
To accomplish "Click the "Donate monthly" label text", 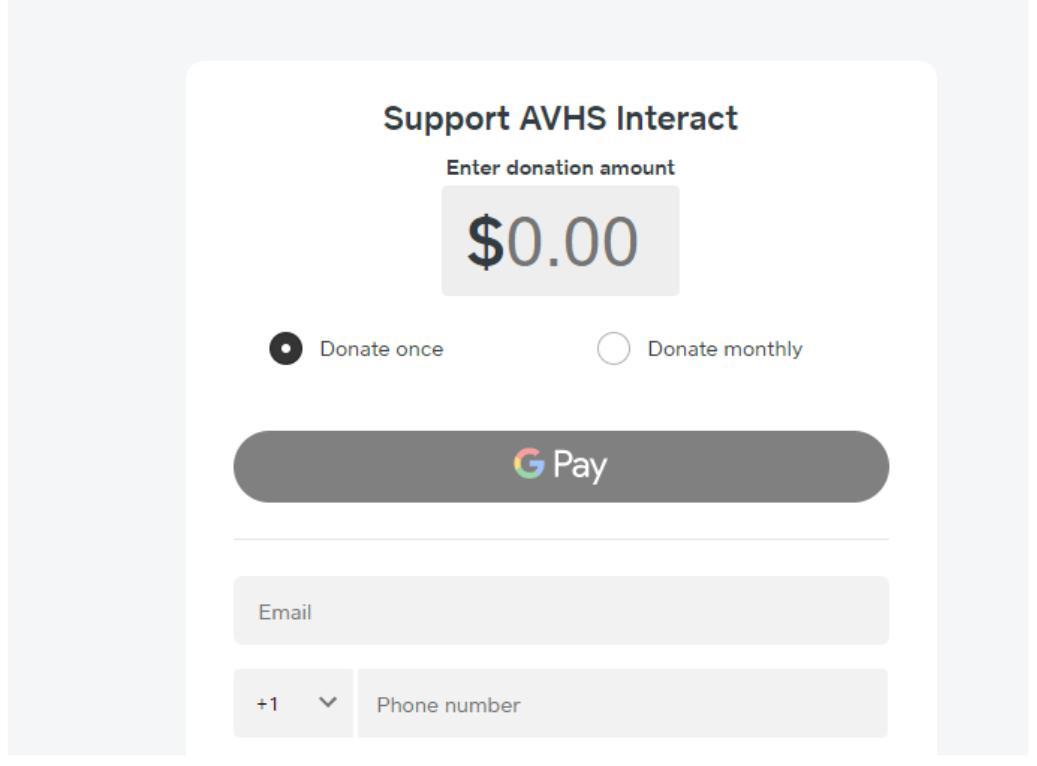I will pos(725,349).
